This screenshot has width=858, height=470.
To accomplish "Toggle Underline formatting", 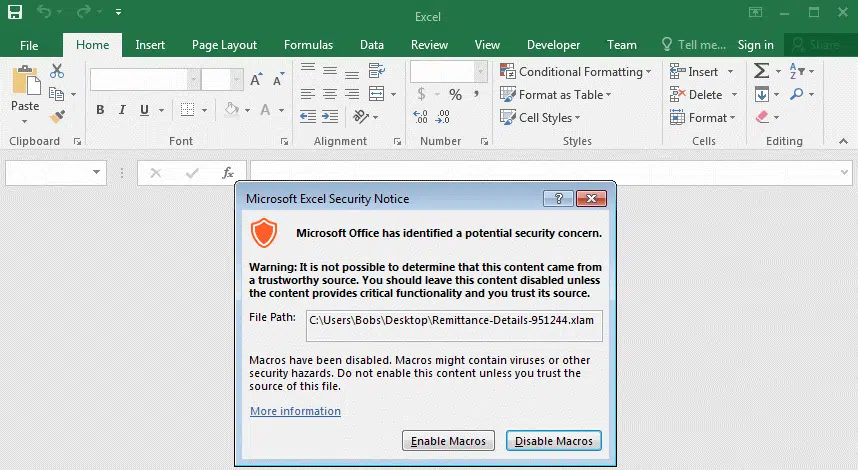I will [144, 110].
